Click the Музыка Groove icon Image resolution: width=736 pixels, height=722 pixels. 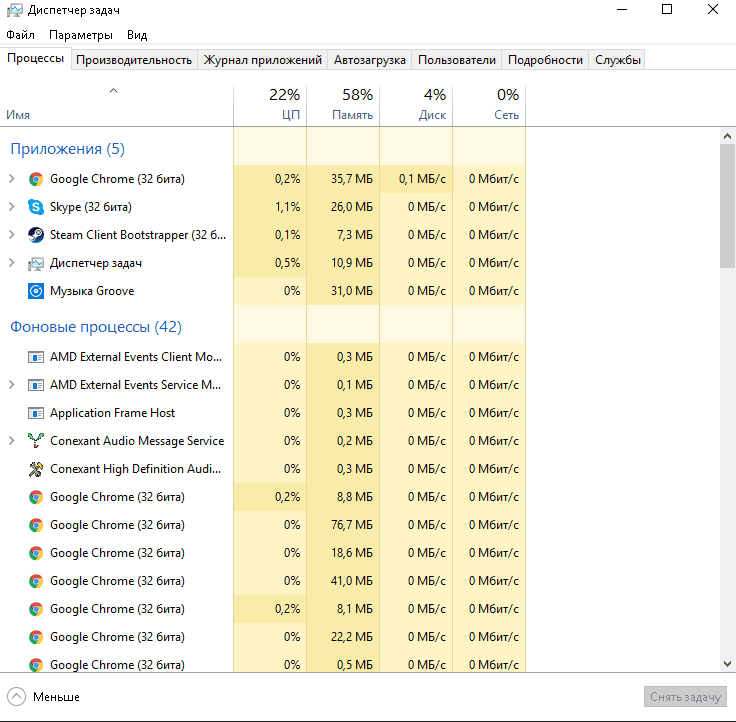[36, 291]
